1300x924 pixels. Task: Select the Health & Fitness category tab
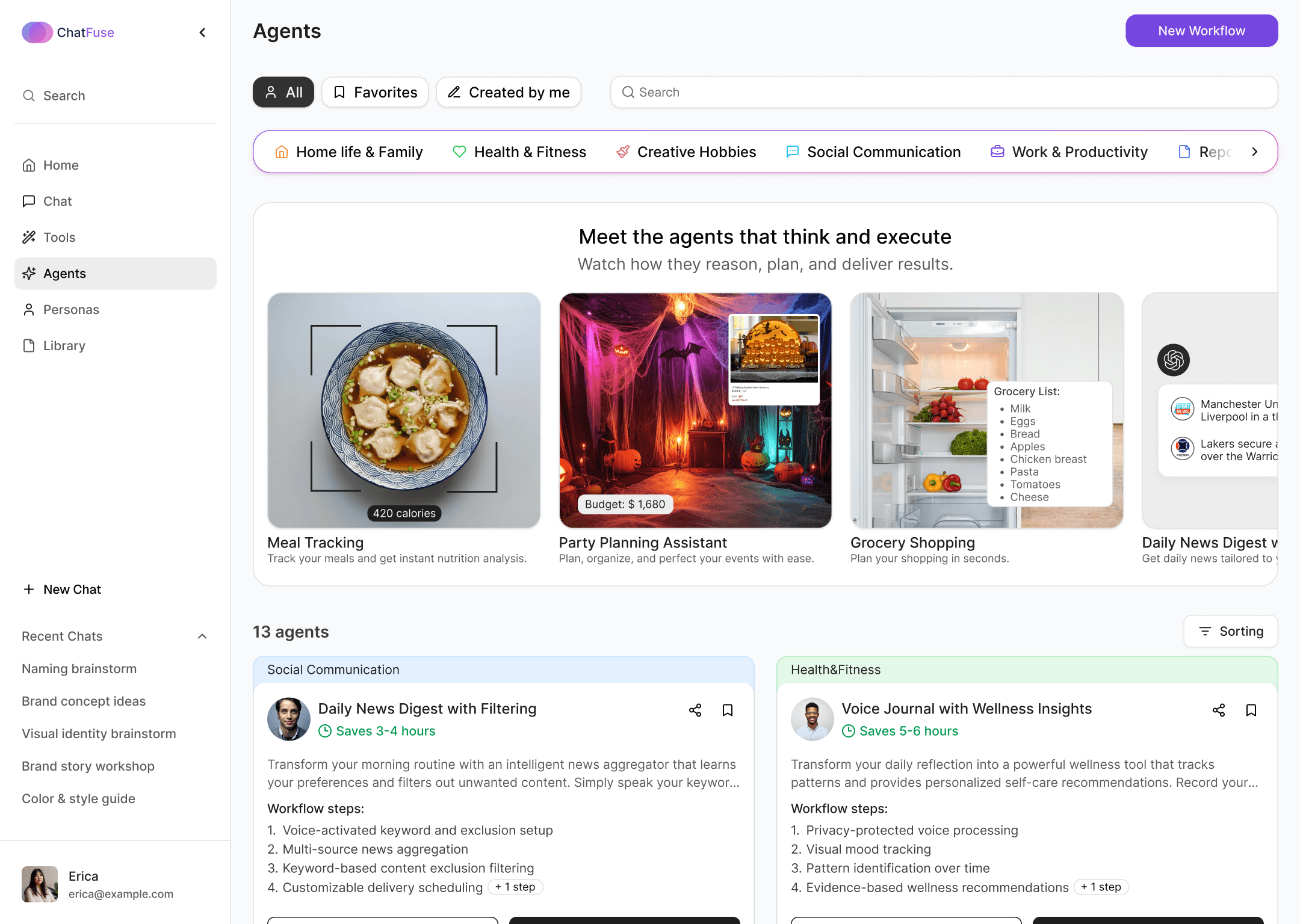(519, 152)
